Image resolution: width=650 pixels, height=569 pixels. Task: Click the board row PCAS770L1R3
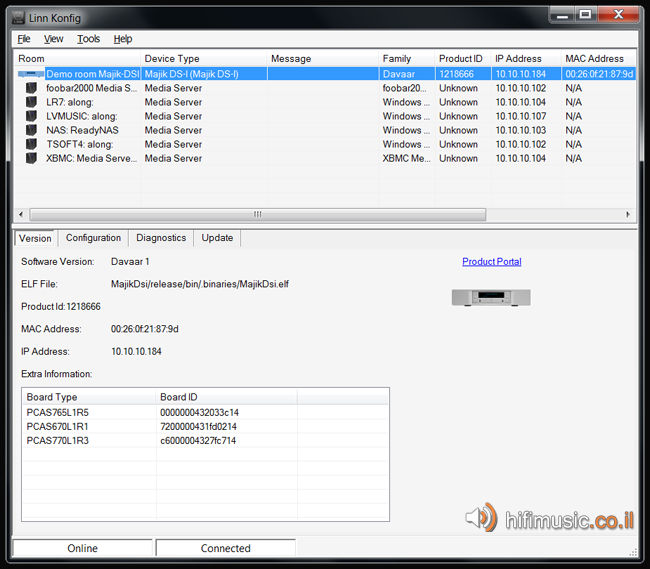click(205, 441)
